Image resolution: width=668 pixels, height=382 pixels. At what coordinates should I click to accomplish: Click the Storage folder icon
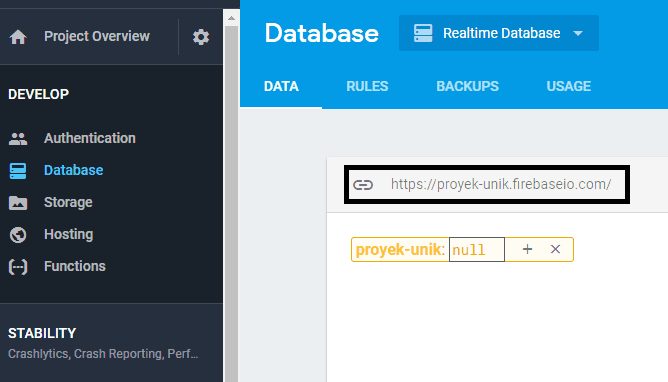click(x=18, y=203)
